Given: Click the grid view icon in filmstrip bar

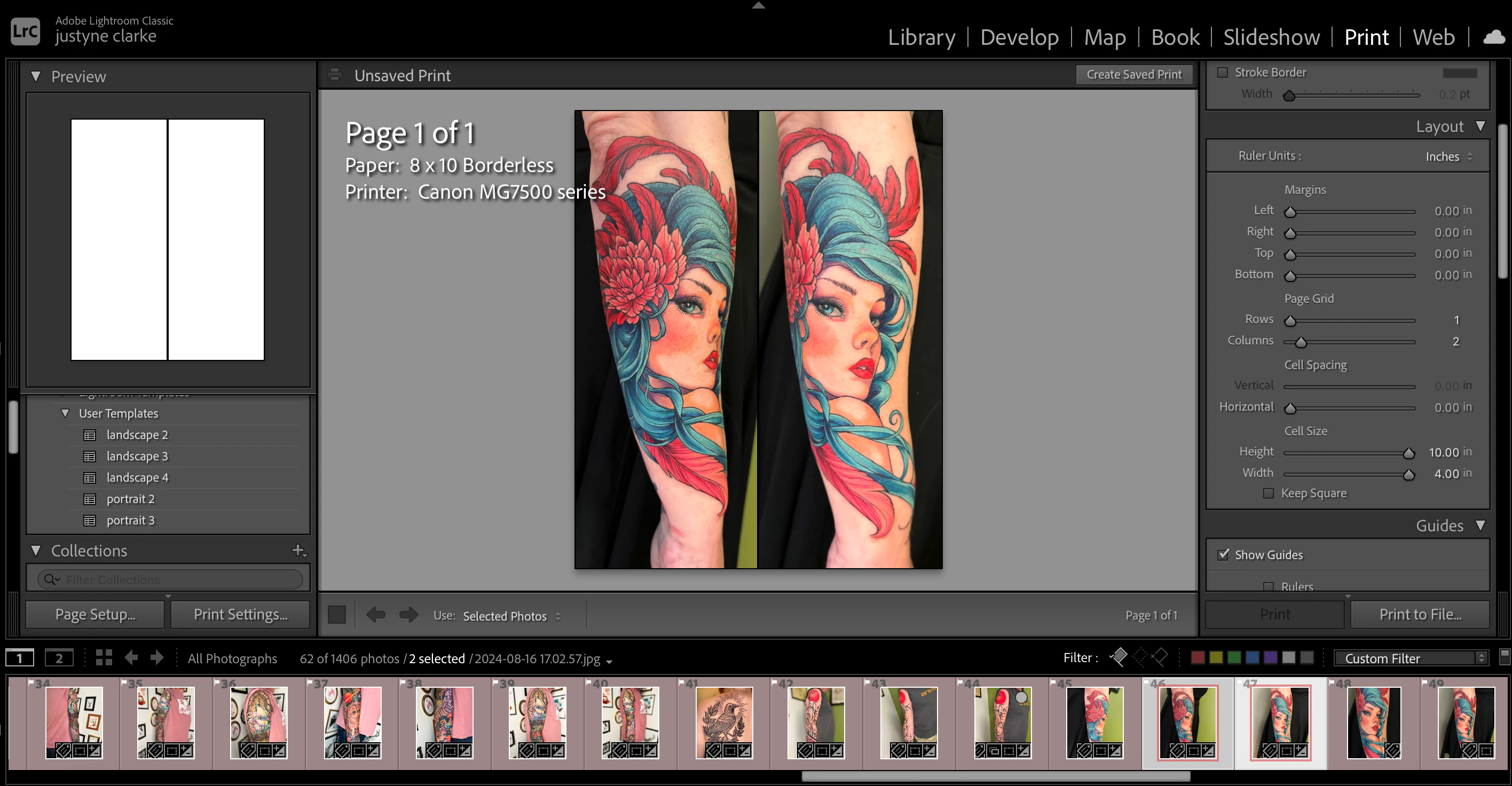Looking at the screenshot, I should coord(104,657).
